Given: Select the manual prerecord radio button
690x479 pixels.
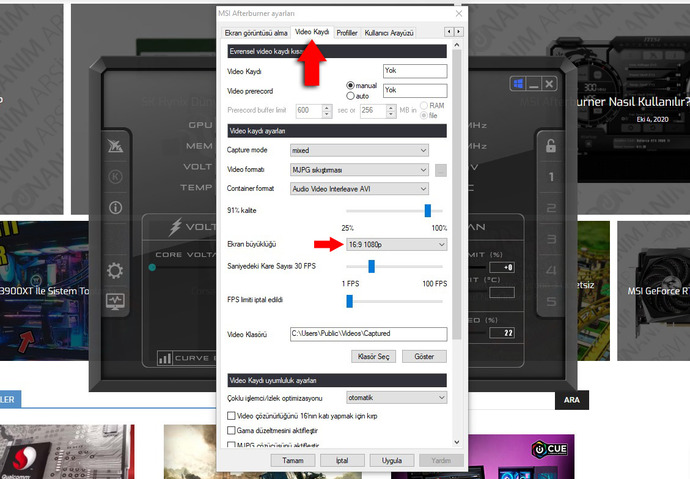Looking at the screenshot, I should [350, 85].
